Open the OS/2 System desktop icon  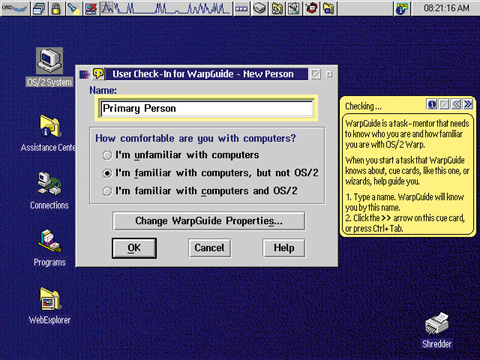(49, 67)
